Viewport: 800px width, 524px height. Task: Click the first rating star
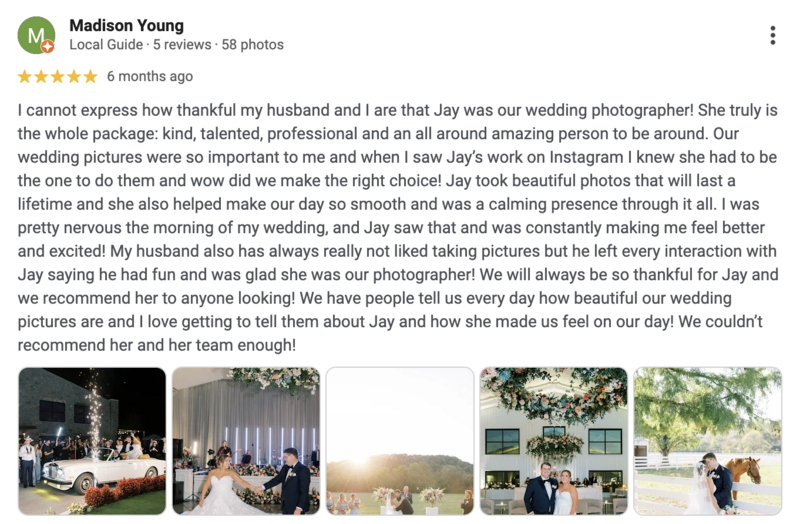click(x=24, y=77)
